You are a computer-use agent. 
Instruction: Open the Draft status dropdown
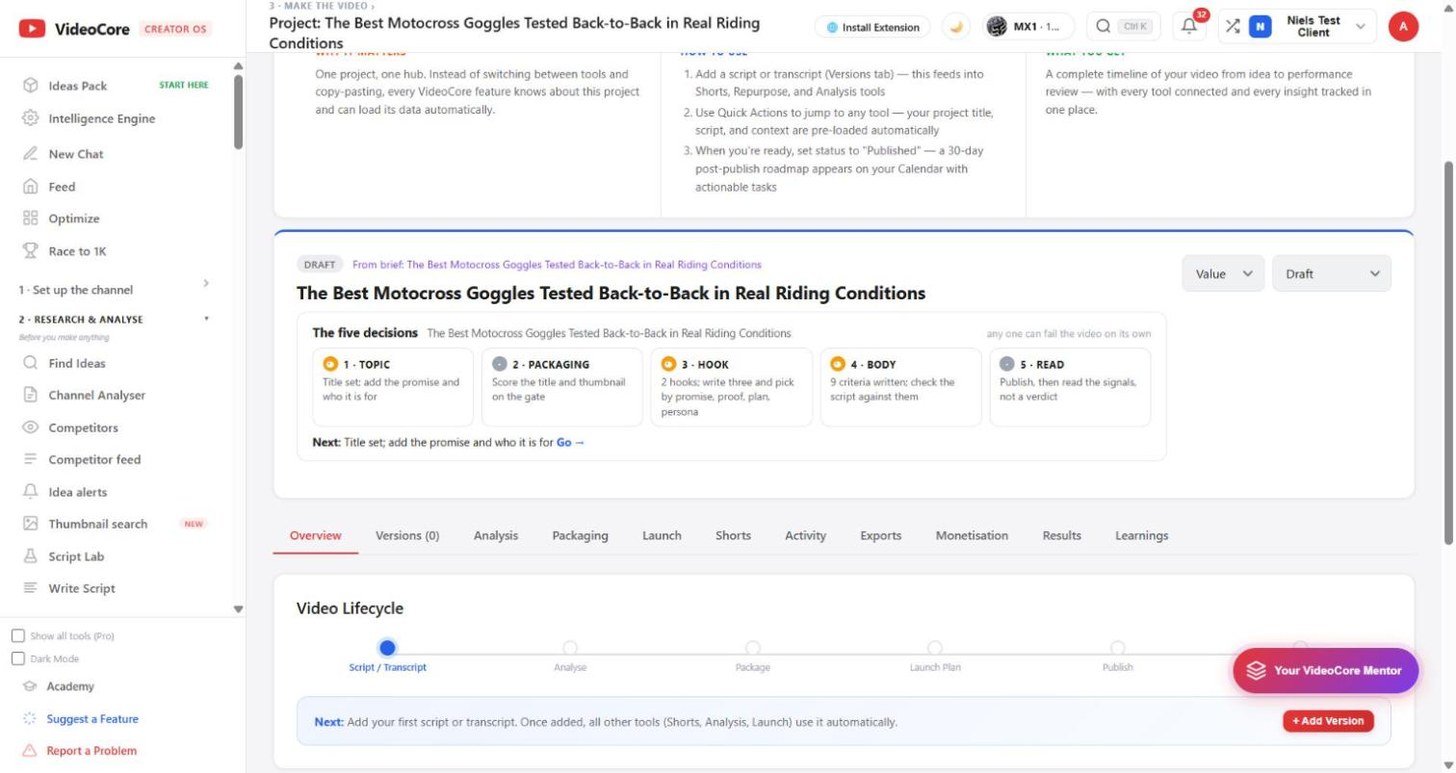click(x=1331, y=274)
